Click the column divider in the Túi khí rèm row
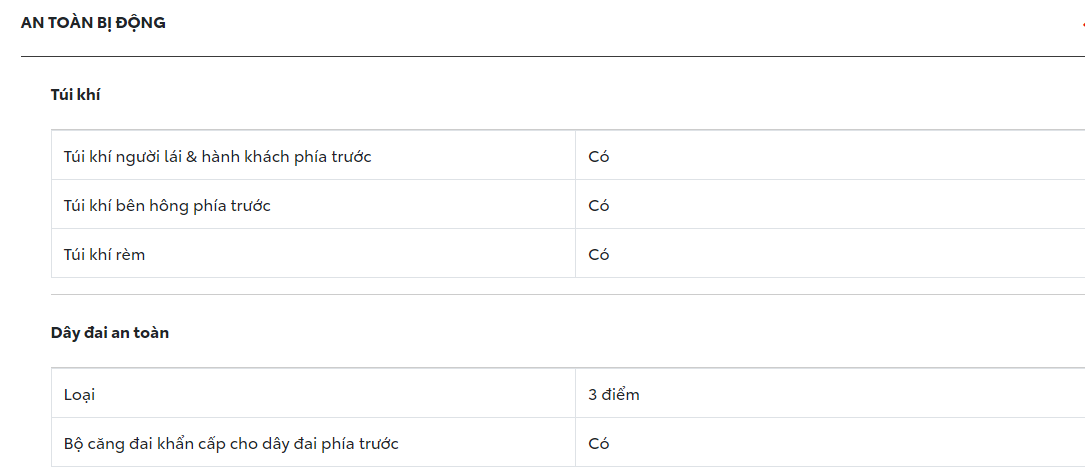1085x472 pixels. [x=575, y=255]
